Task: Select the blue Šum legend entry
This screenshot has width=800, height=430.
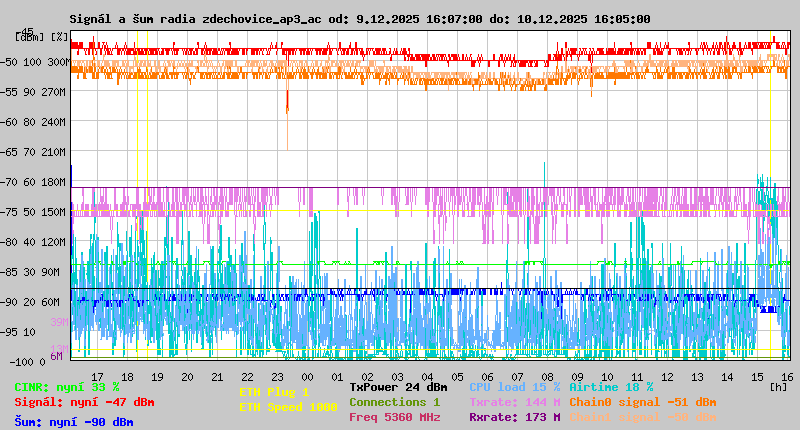Action: [73, 422]
